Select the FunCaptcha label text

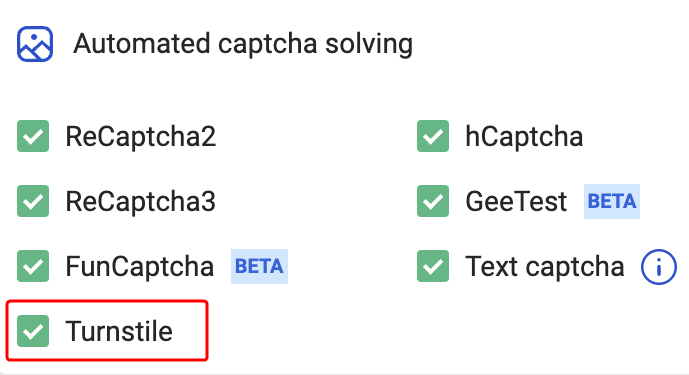[x=140, y=266]
